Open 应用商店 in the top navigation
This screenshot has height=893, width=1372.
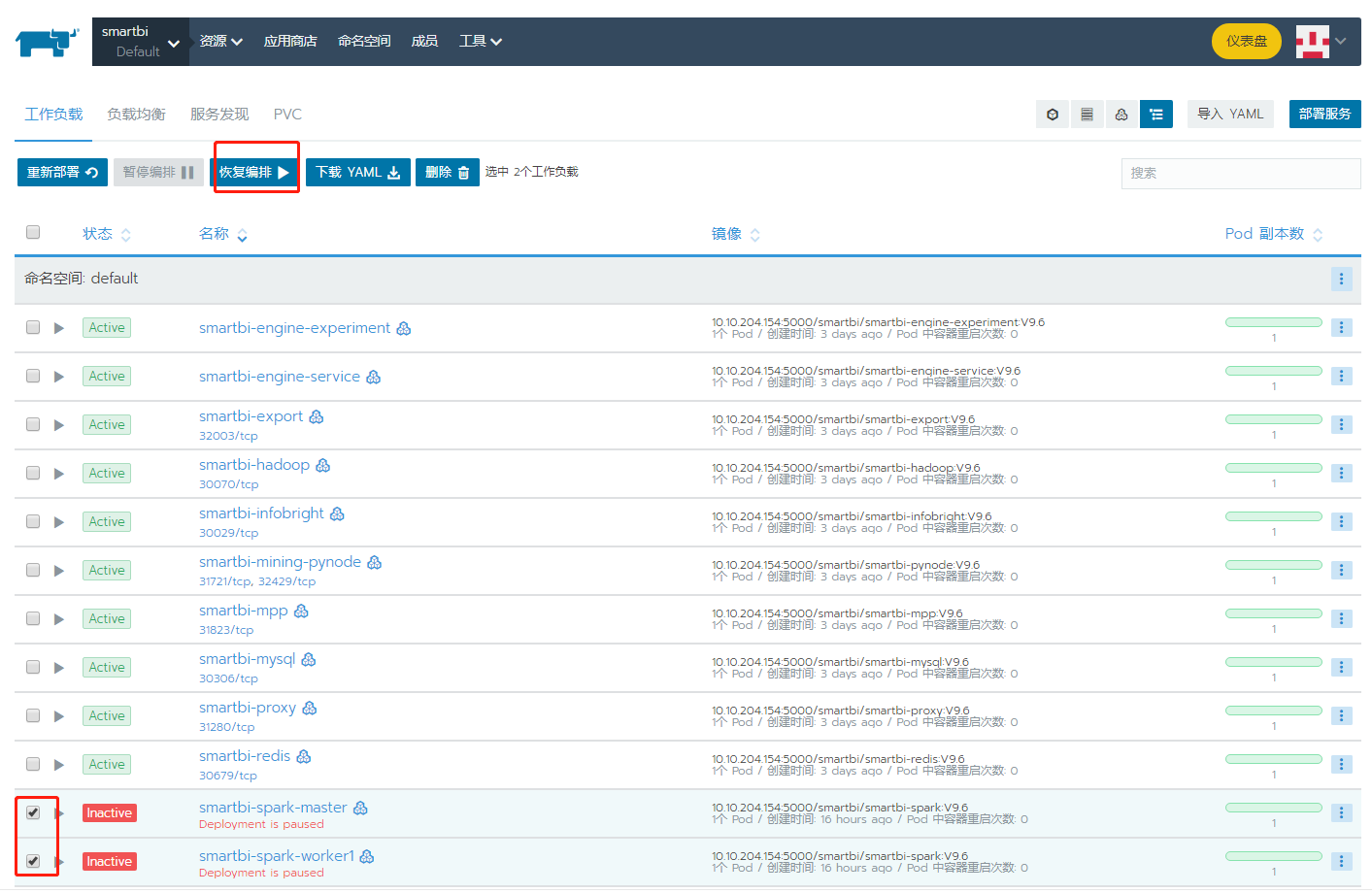pyautogui.click(x=290, y=42)
